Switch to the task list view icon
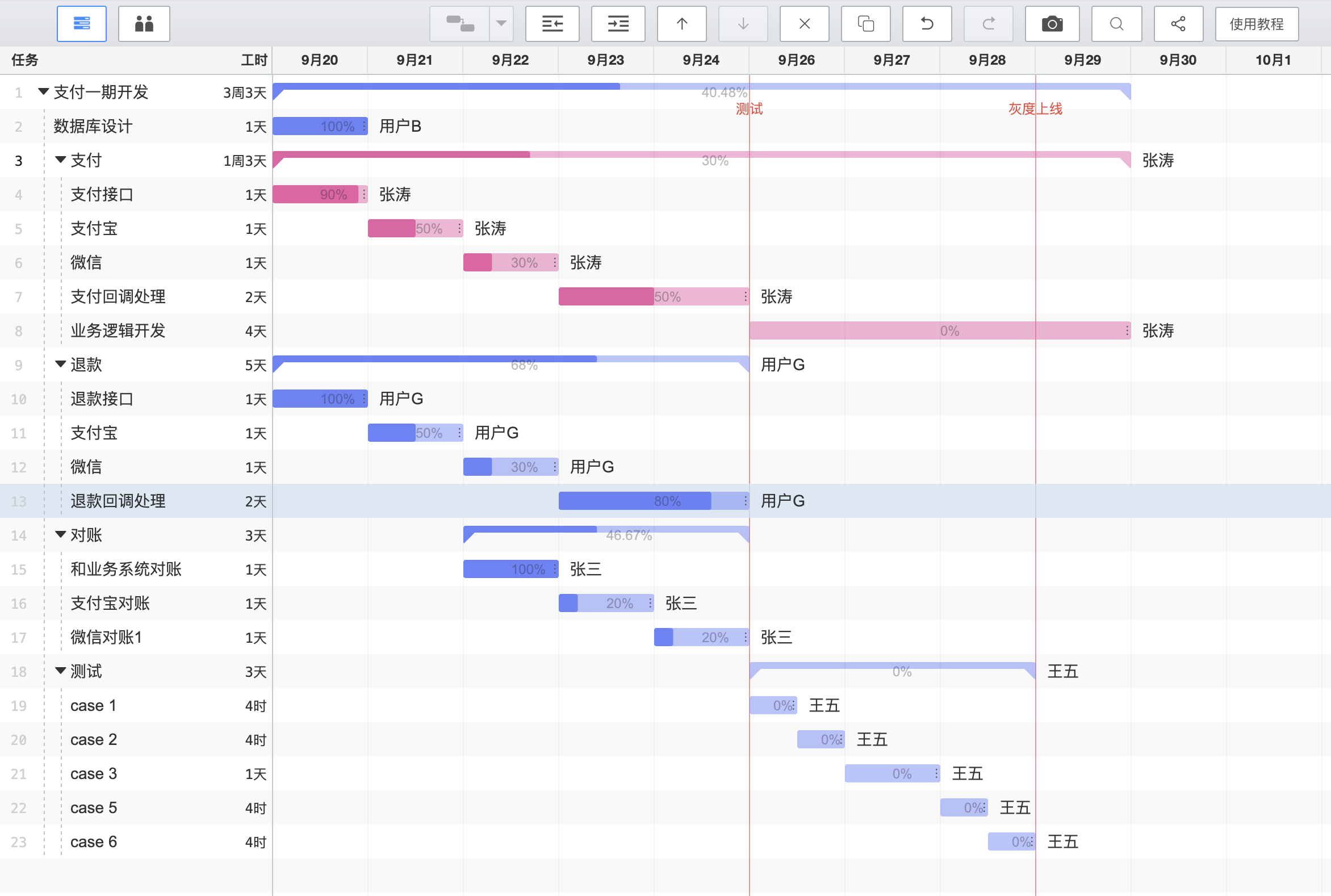Image resolution: width=1331 pixels, height=896 pixels. pyautogui.click(x=82, y=24)
